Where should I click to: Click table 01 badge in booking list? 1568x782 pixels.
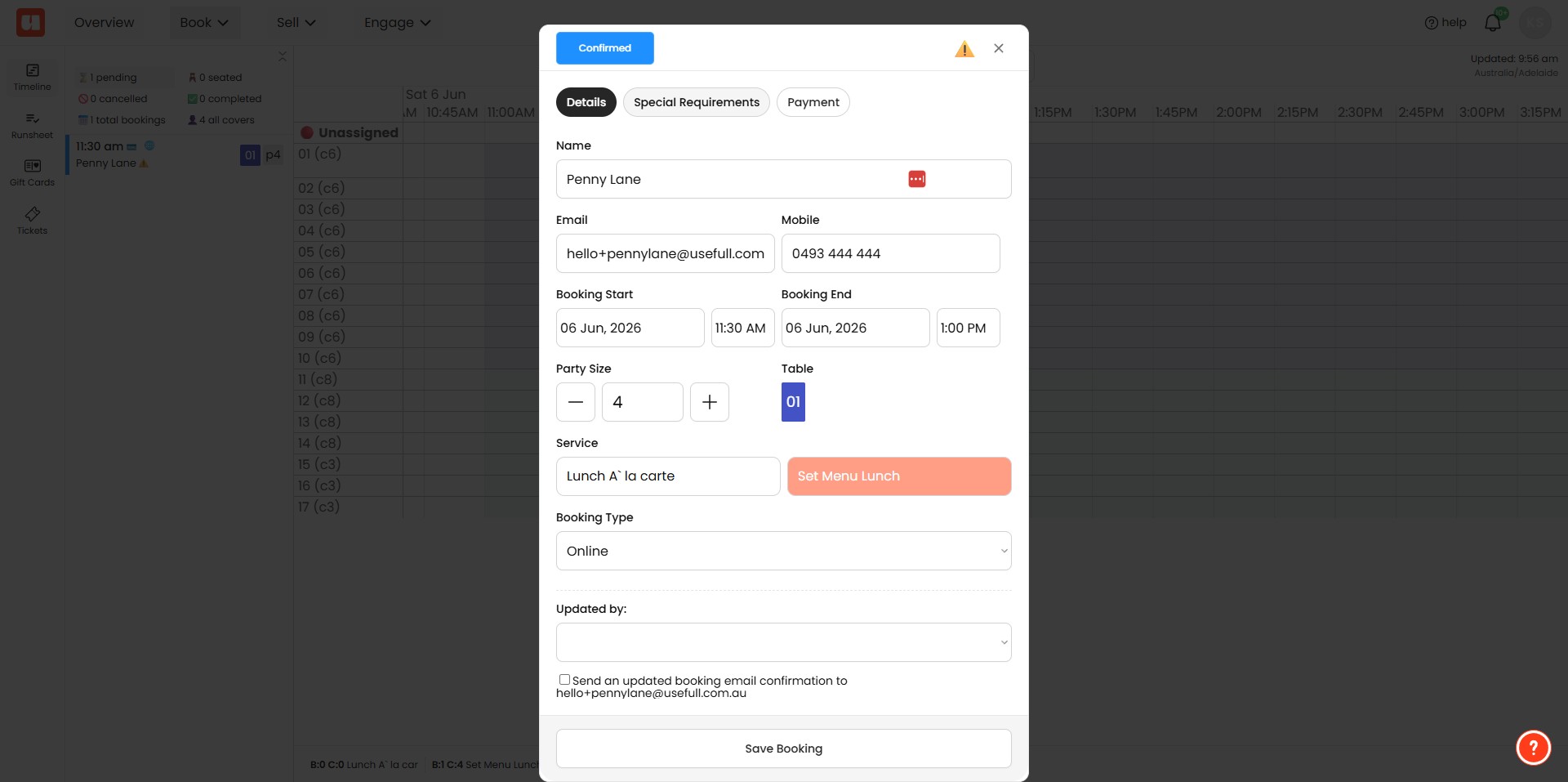pos(250,155)
